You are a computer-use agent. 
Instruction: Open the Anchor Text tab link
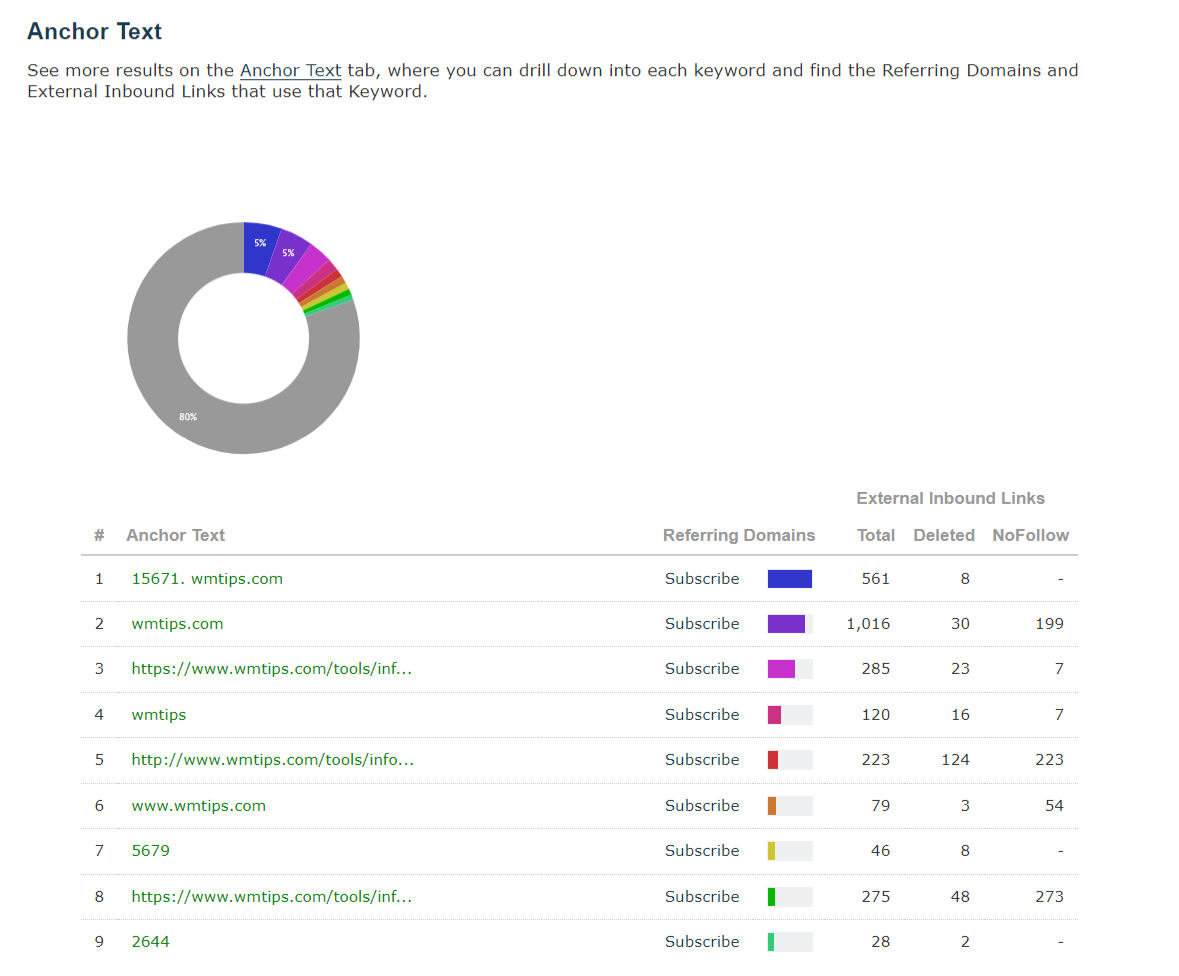(290, 70)
